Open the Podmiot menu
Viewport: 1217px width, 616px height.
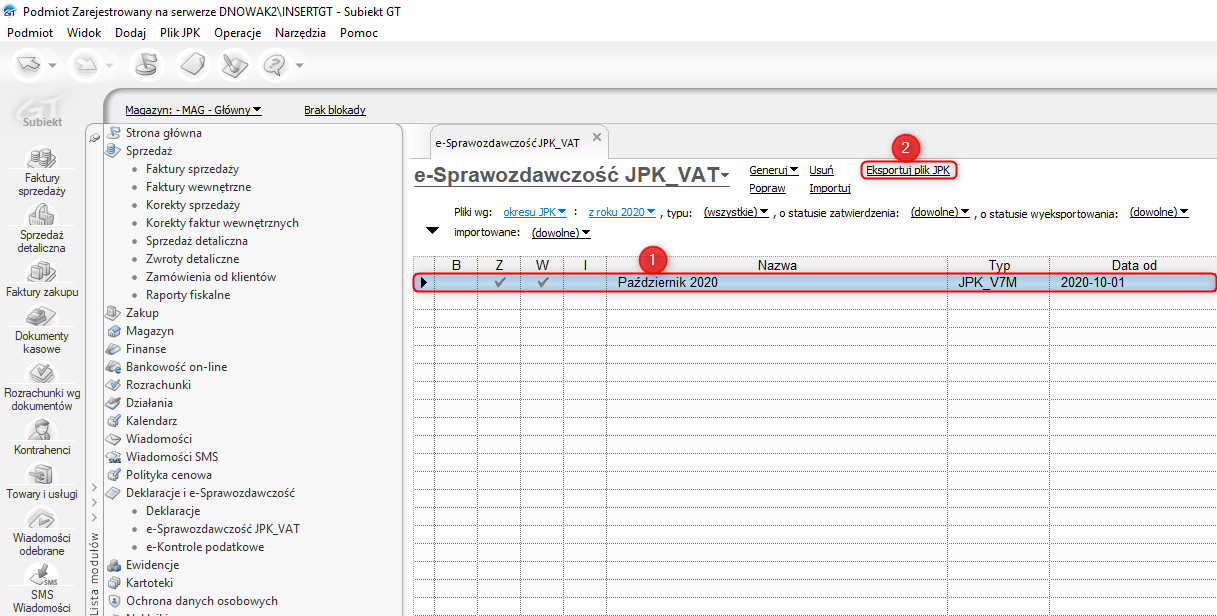[30, 32]
